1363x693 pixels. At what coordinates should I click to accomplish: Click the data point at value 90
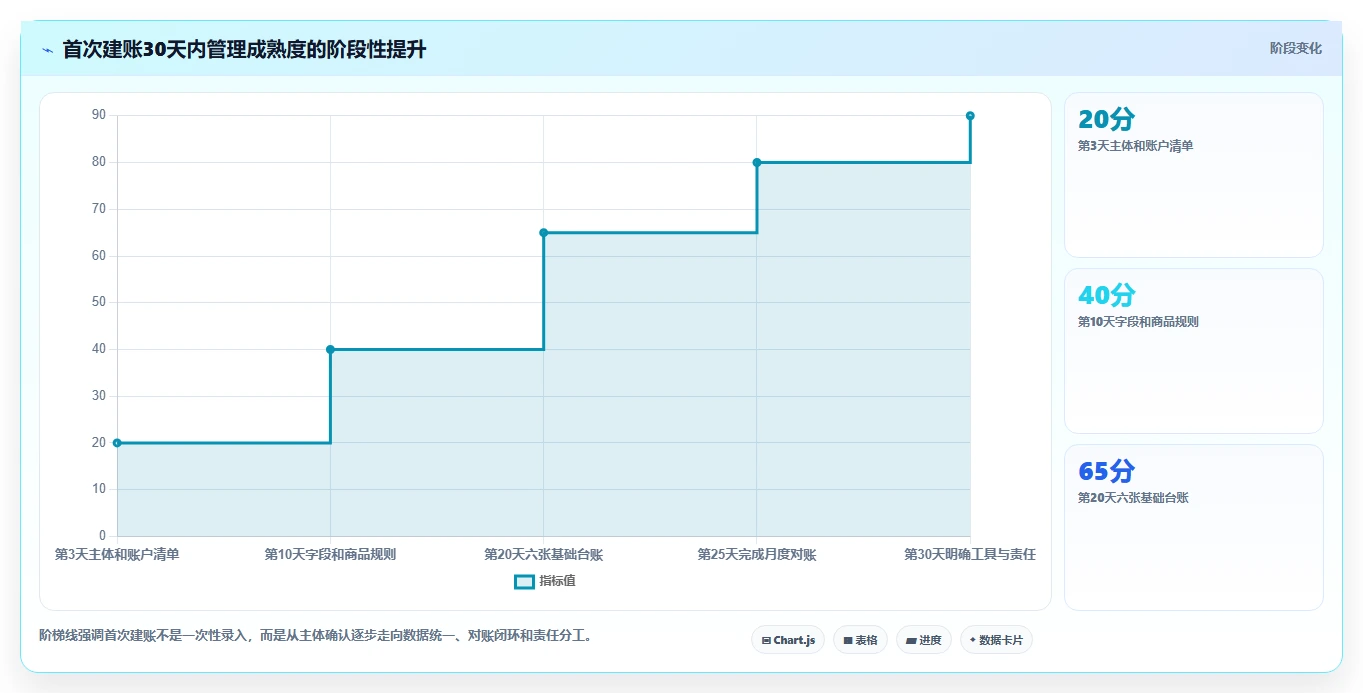coord(970,116)
